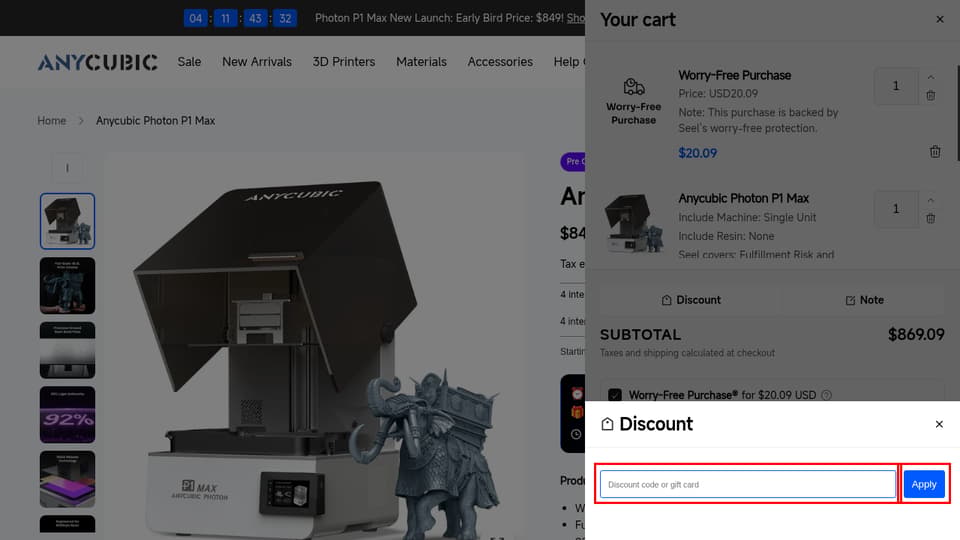The height and width of the screenshot is (540, 960).
Task: Click the Photon P1 Max New Launch banner text
Action: pyautogui.click(x=438, y=18)
